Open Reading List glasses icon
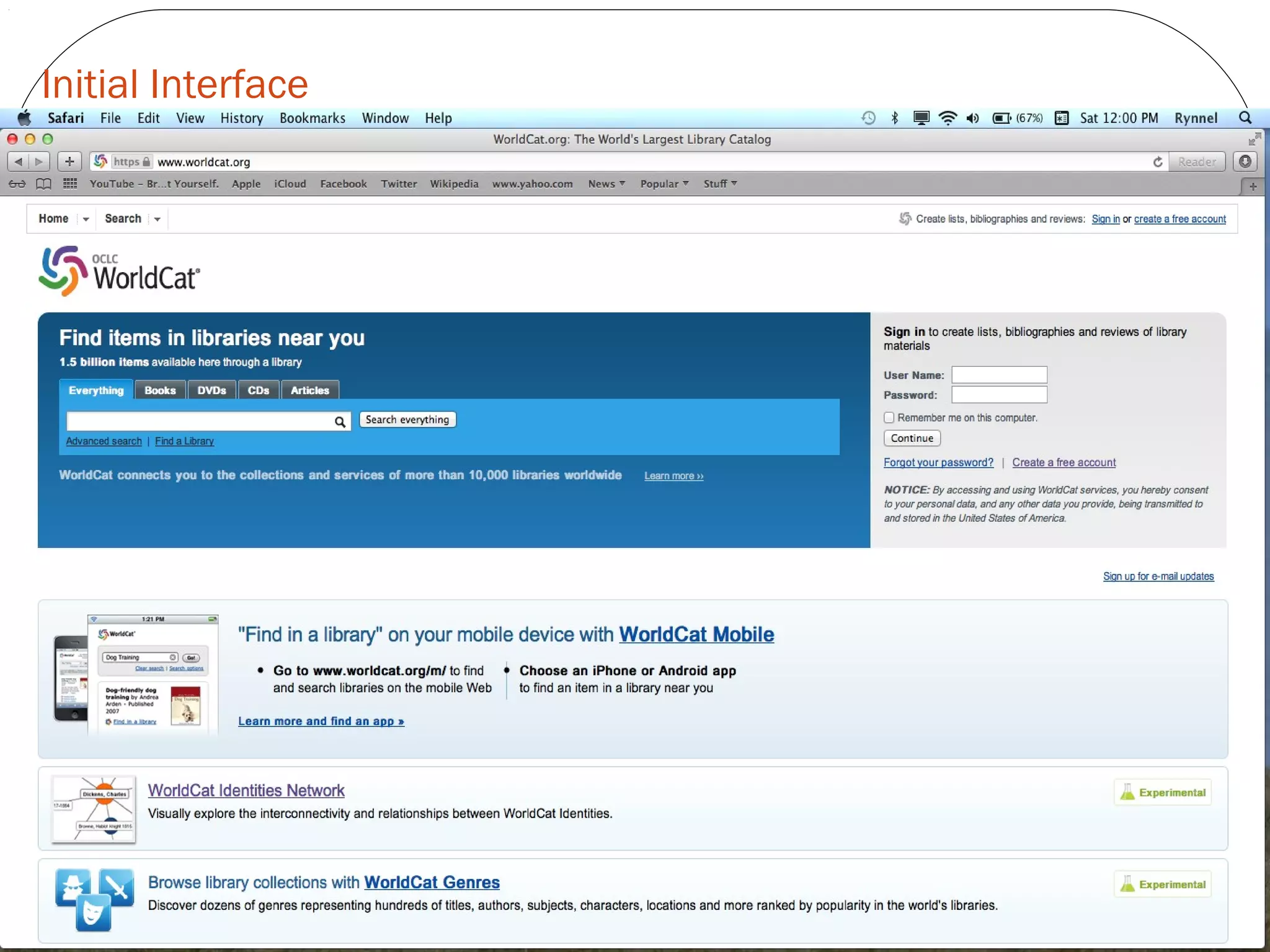 point(17,184)
